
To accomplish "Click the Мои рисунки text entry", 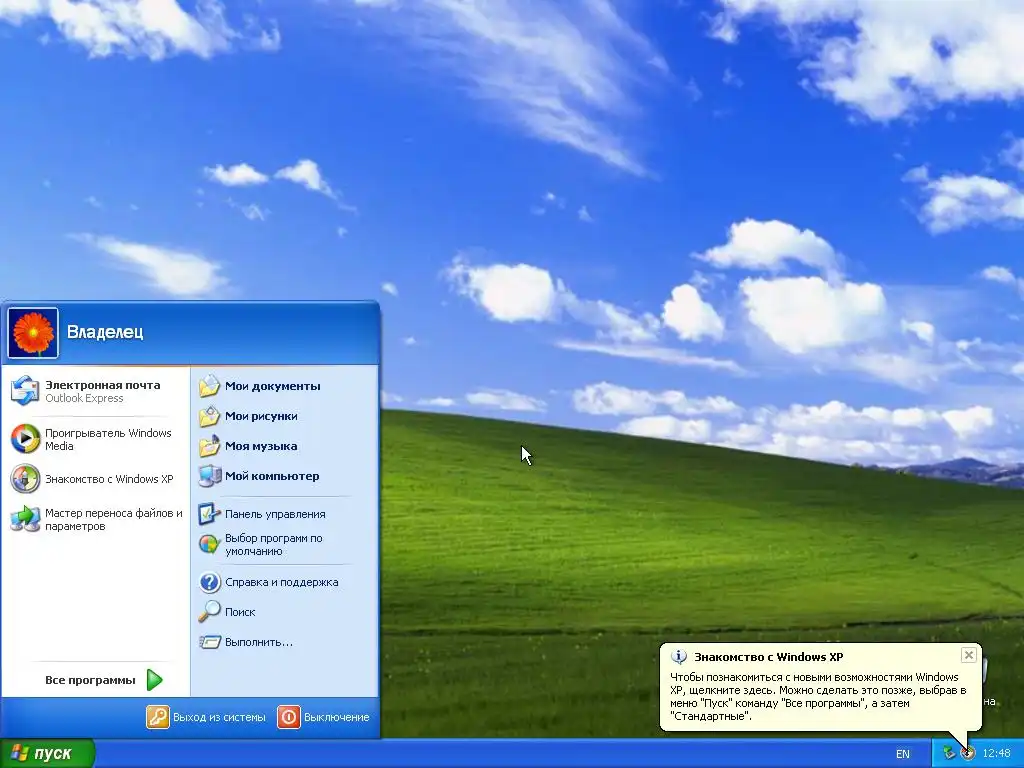I will tap(261, 416).
